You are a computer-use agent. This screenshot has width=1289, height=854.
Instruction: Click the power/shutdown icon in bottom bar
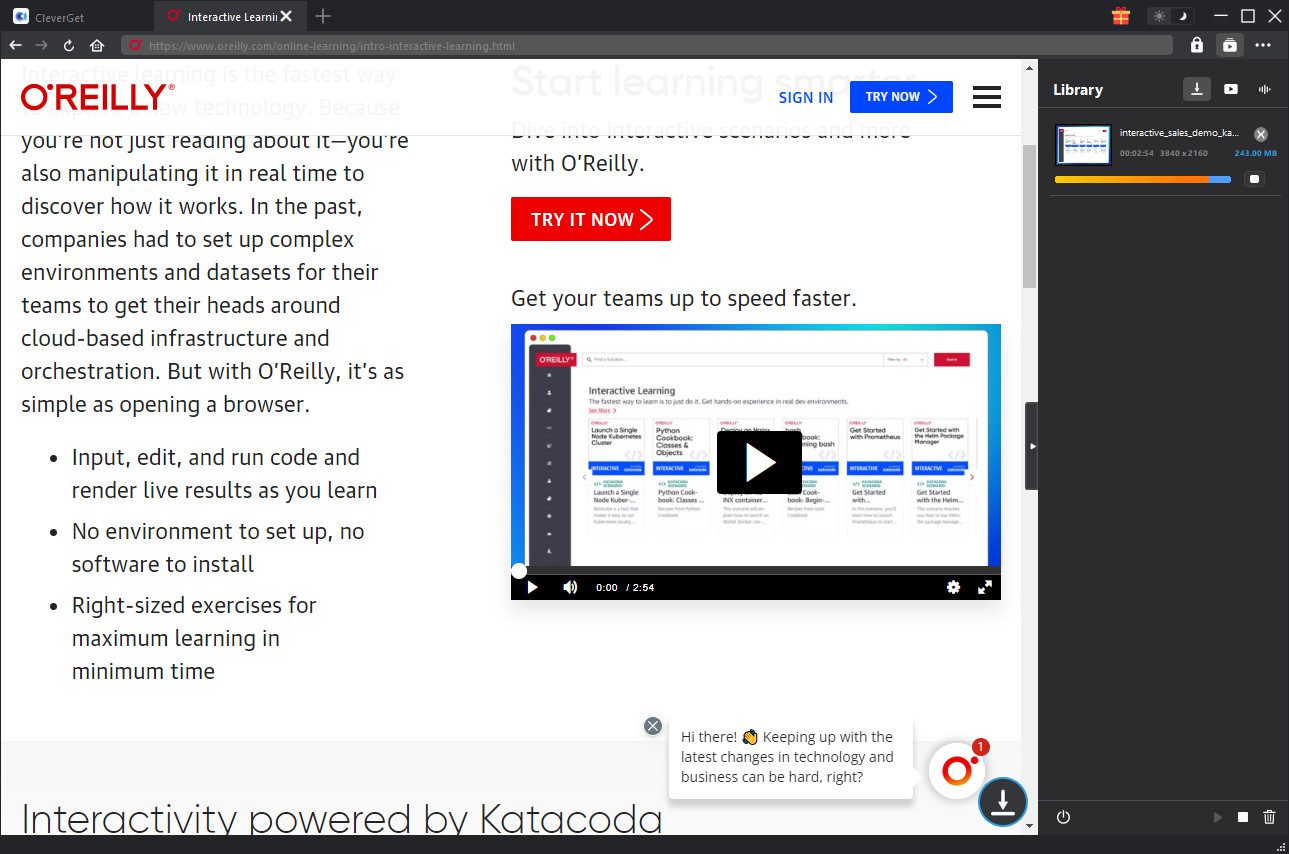pyautogui.click(x=1062, y=817)
